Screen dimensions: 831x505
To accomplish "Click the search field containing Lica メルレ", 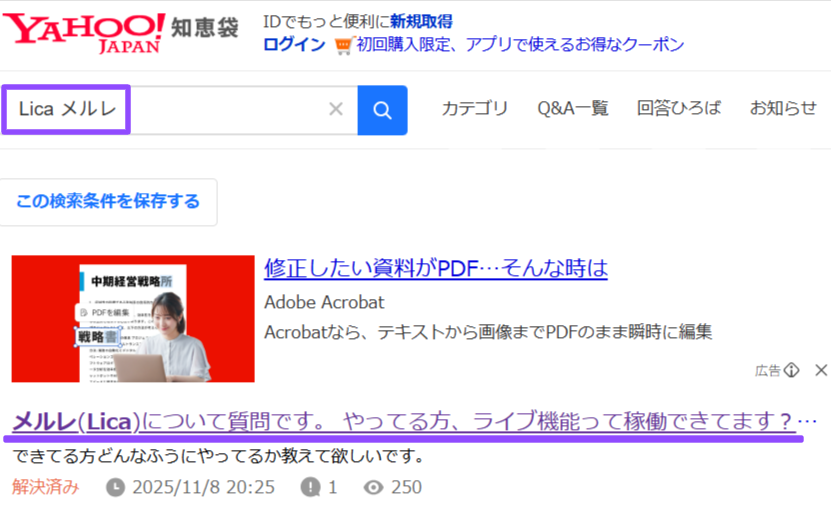I will 180,110.
